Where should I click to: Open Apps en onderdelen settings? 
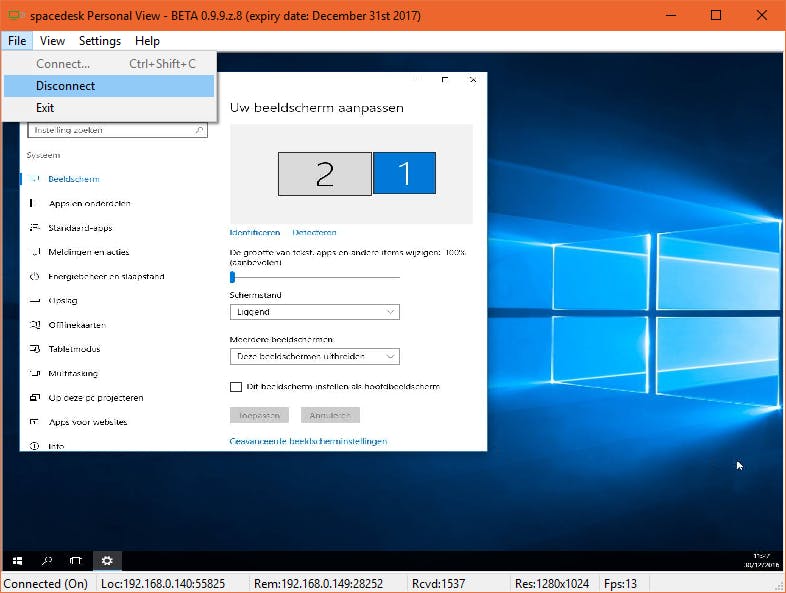[90, 203]
